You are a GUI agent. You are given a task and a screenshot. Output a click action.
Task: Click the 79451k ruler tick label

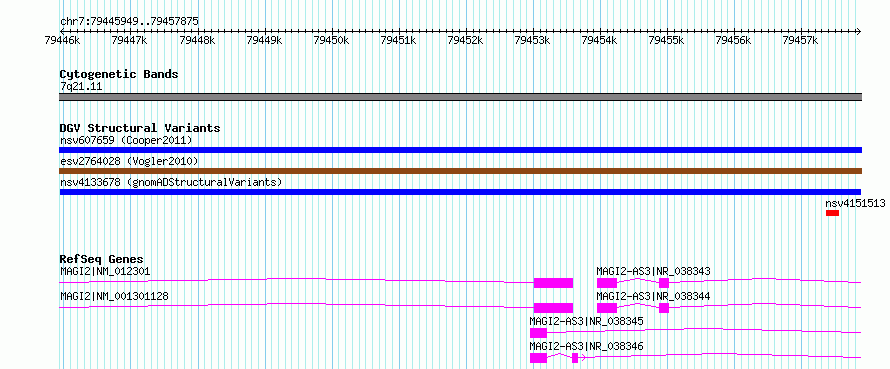click(398, 40)
